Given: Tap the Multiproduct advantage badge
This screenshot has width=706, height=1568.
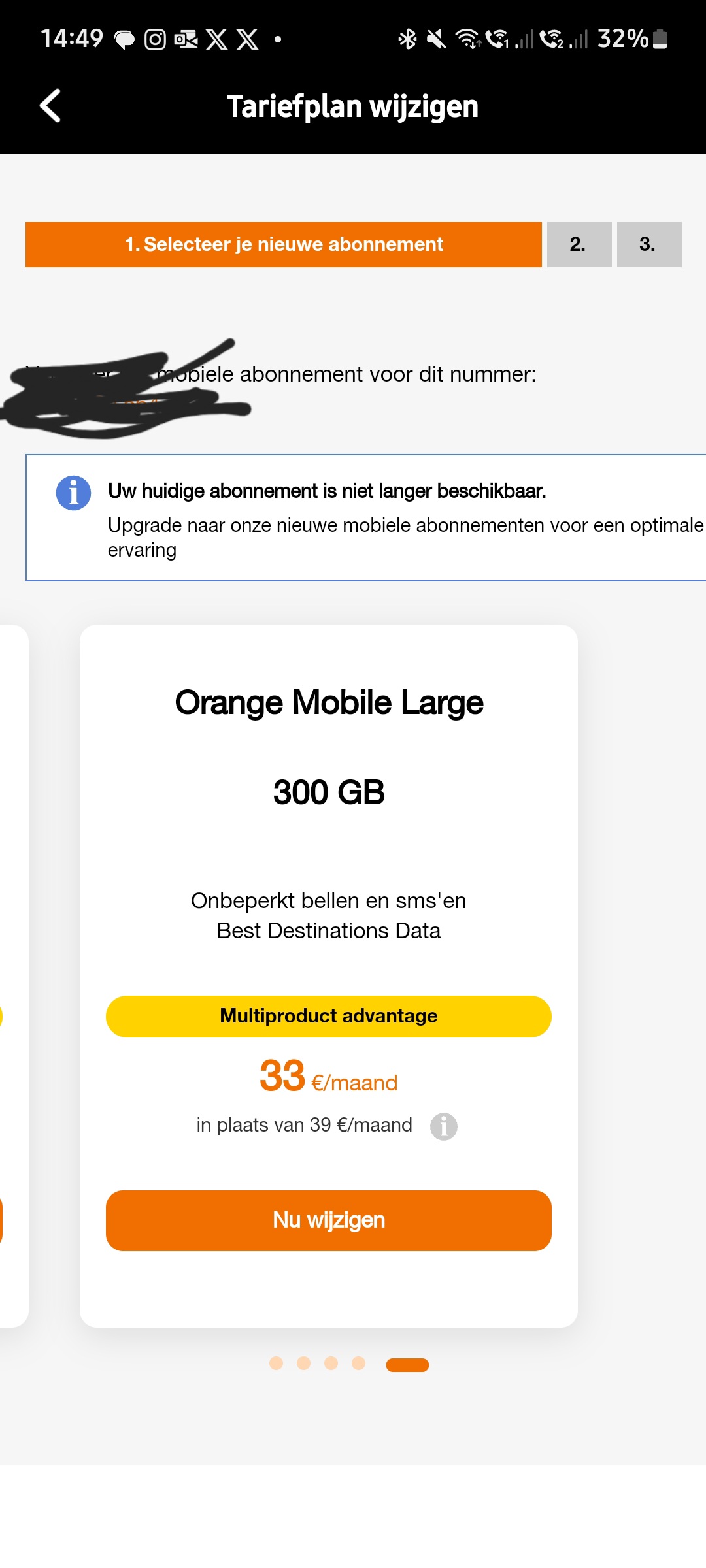Looking at the screenshot, I should point(328,1016).
